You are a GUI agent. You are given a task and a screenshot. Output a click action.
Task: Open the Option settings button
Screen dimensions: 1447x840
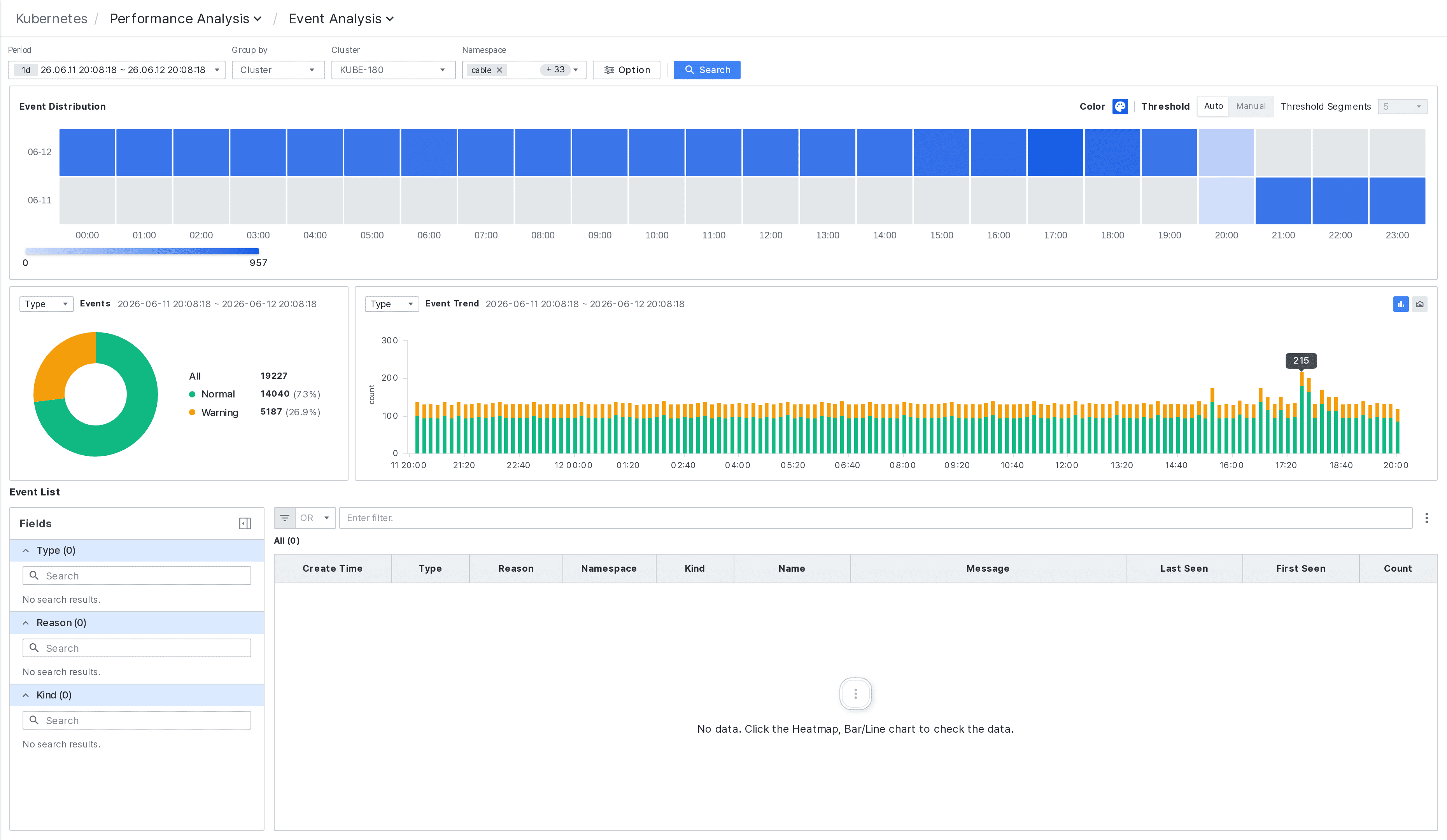pyautogui.click(x=627, y=70)
